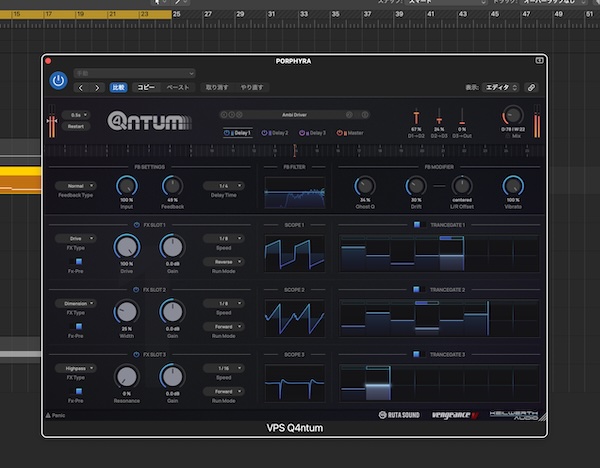Image resolution: width=600 pixels, height=468 pixels.
Task: Click the ペースト paste button
Action: 178,88
